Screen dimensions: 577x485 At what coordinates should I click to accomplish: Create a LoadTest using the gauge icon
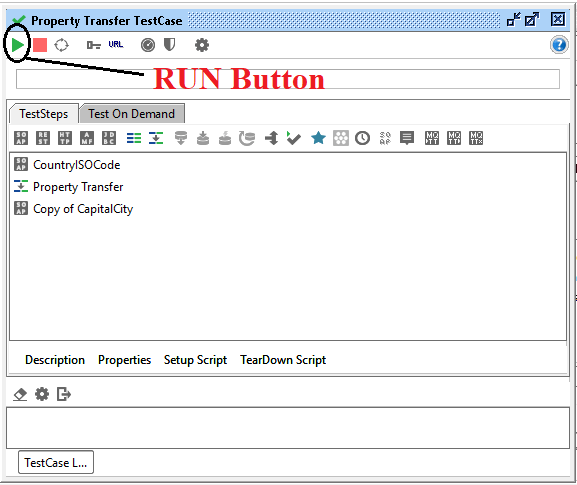pyautogui.click(x=148, y=45)
